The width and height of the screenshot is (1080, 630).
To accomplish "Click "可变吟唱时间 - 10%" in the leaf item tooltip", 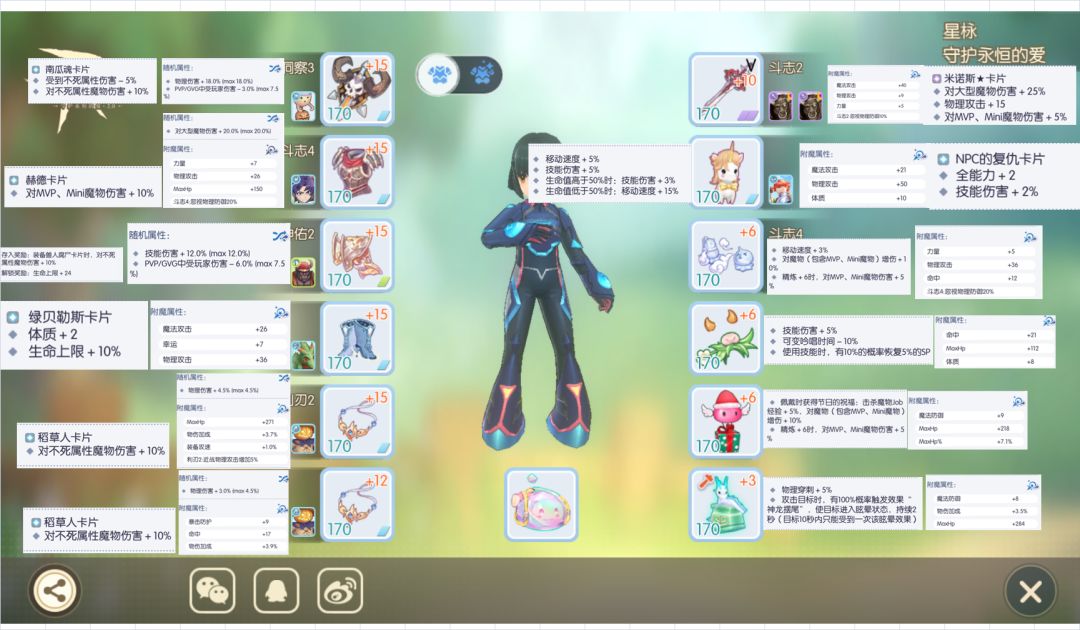I will pos(820,341).
